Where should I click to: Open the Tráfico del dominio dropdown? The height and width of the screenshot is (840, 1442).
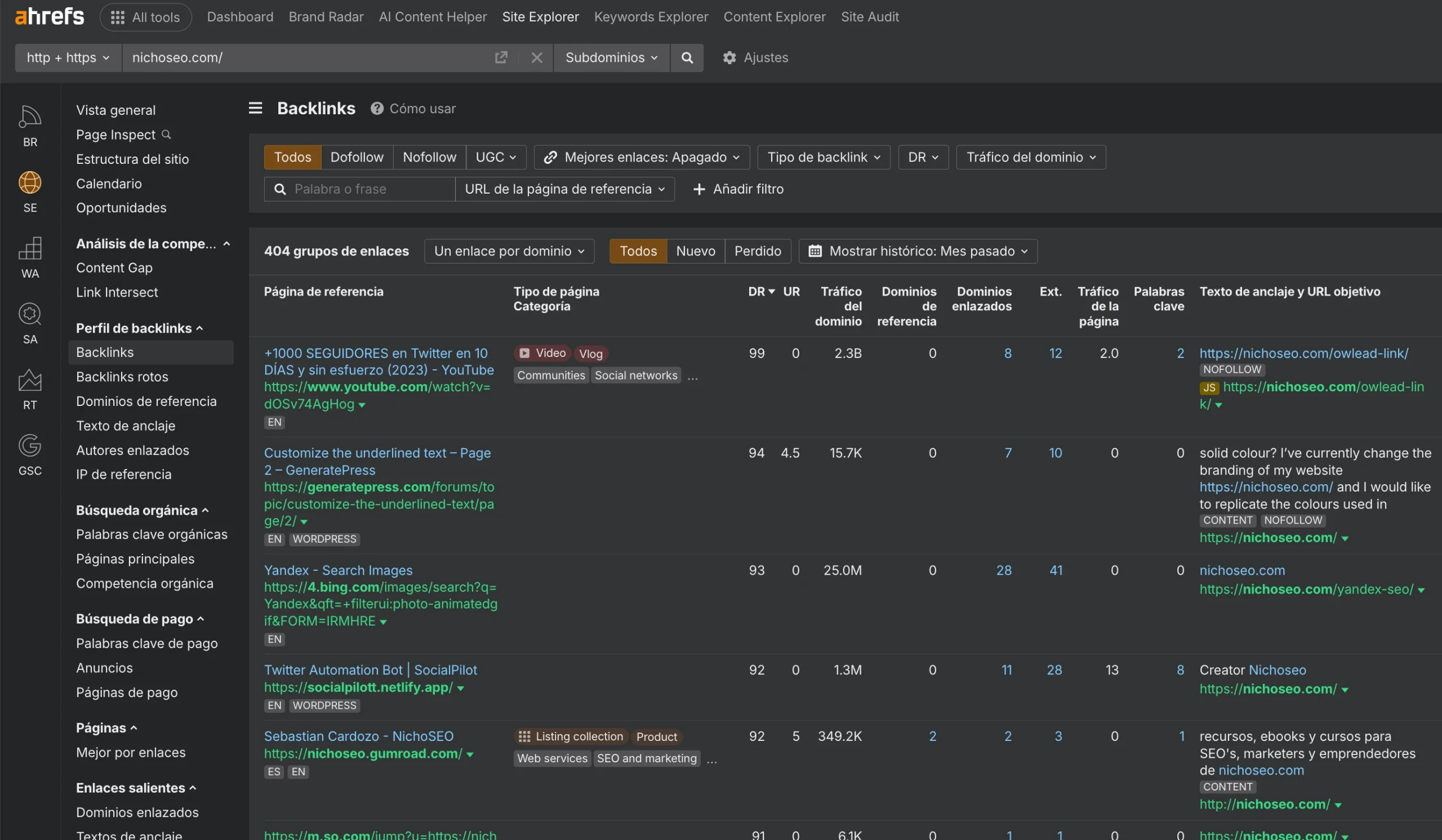(1031, 157)
